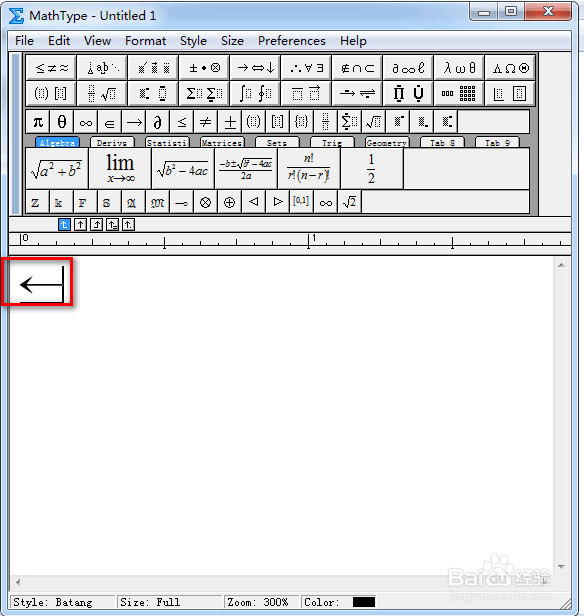584x616 pixels.
Task: Switch to the Geometry tab
Action: (x=387, y=142)
